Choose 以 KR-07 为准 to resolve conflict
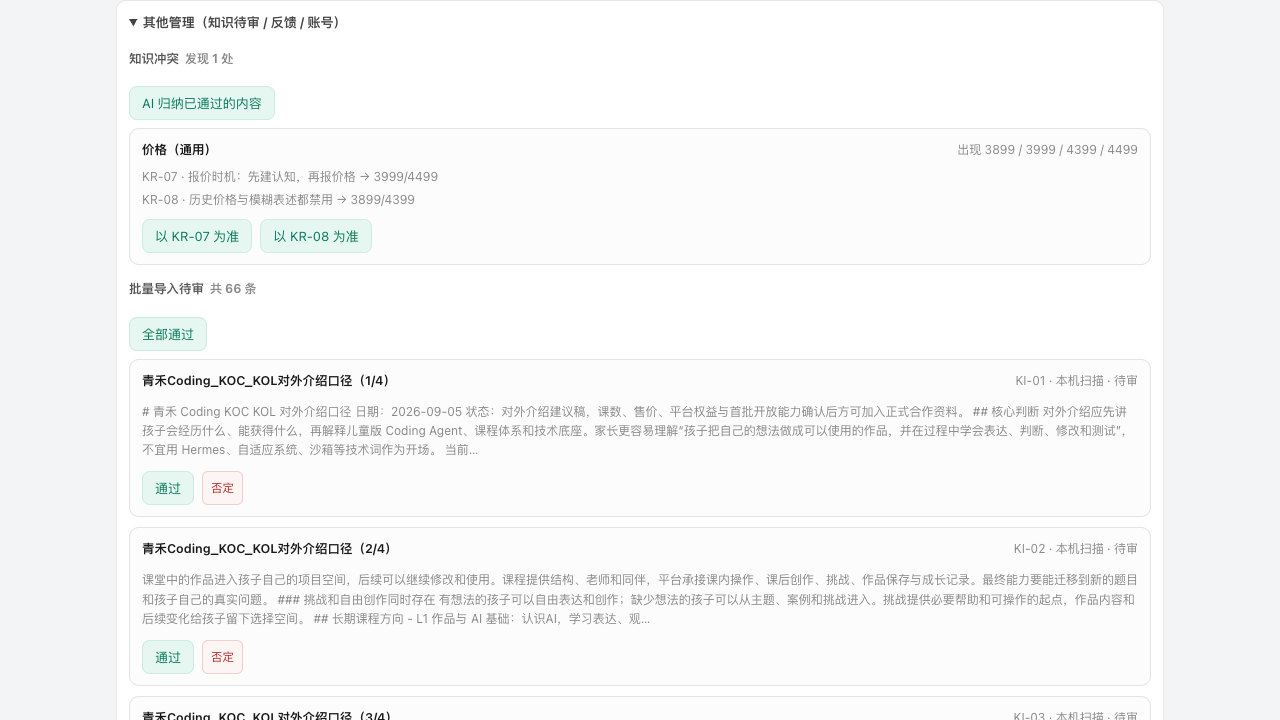Screen dimensions: 1280x720 (197, 236)
